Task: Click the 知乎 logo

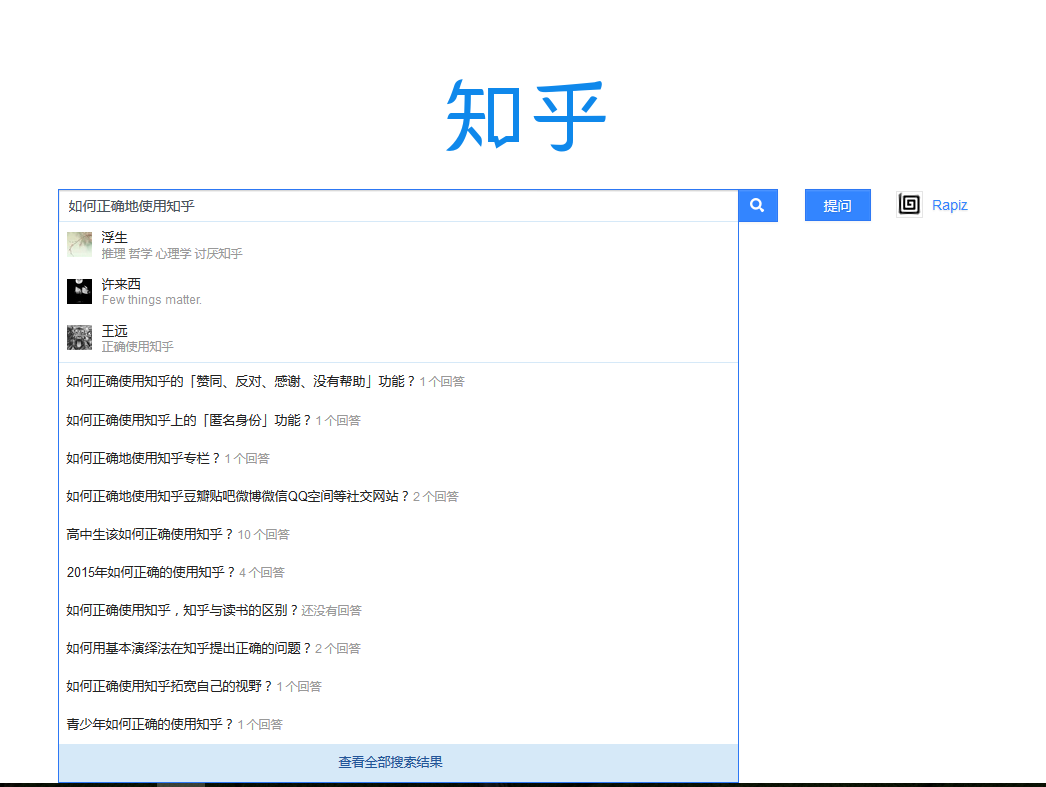Action: 526,116
